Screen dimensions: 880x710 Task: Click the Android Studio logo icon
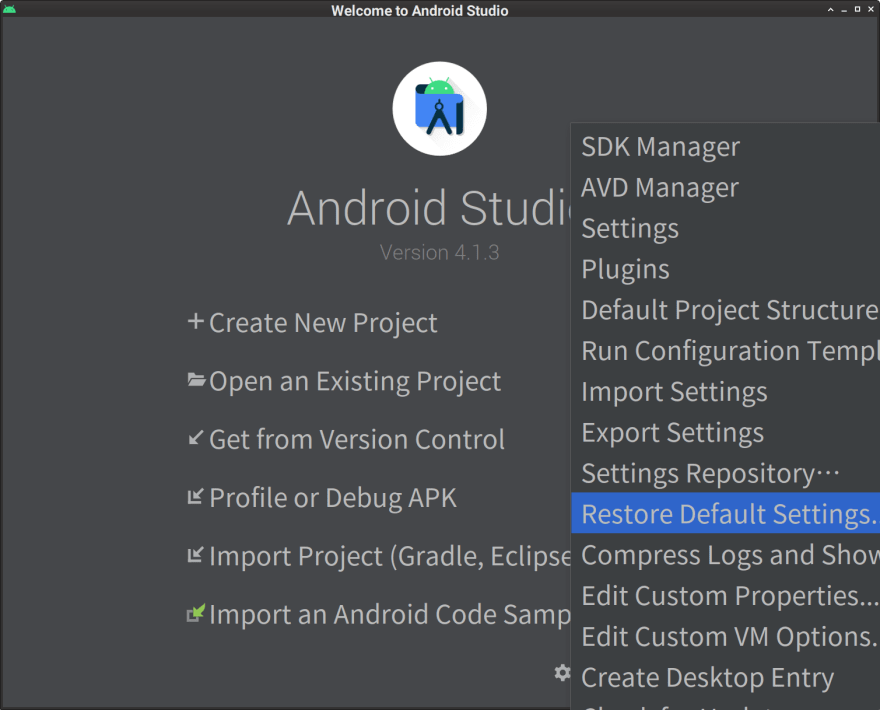coord(439,108)
